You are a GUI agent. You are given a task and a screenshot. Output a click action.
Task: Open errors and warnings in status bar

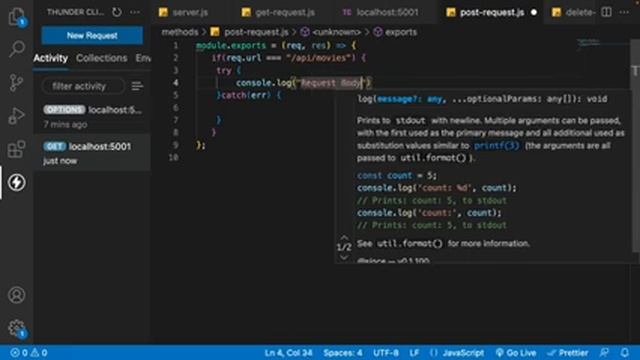tap(29, 353)
